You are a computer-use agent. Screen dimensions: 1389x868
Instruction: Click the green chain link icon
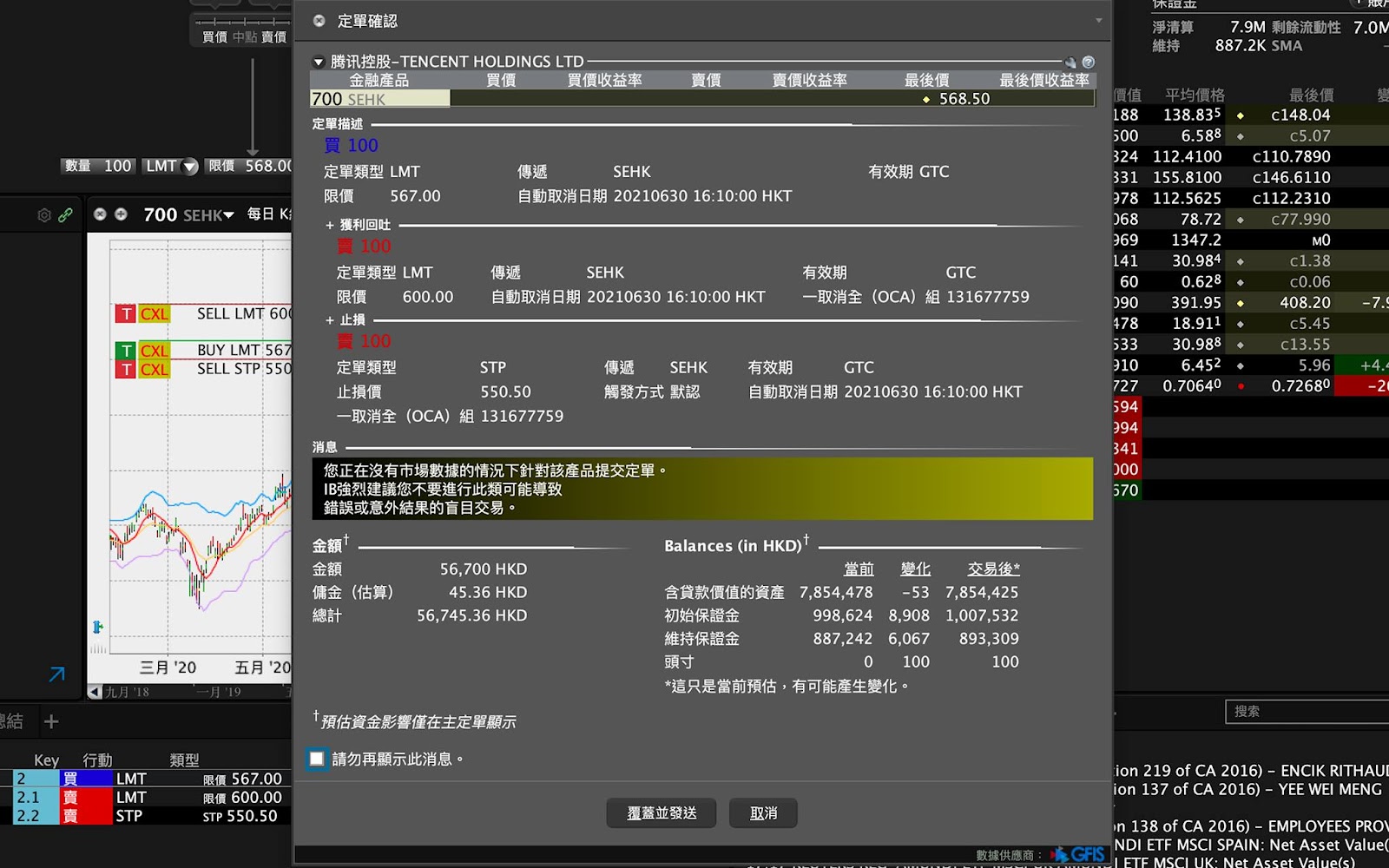pos(66,215)
